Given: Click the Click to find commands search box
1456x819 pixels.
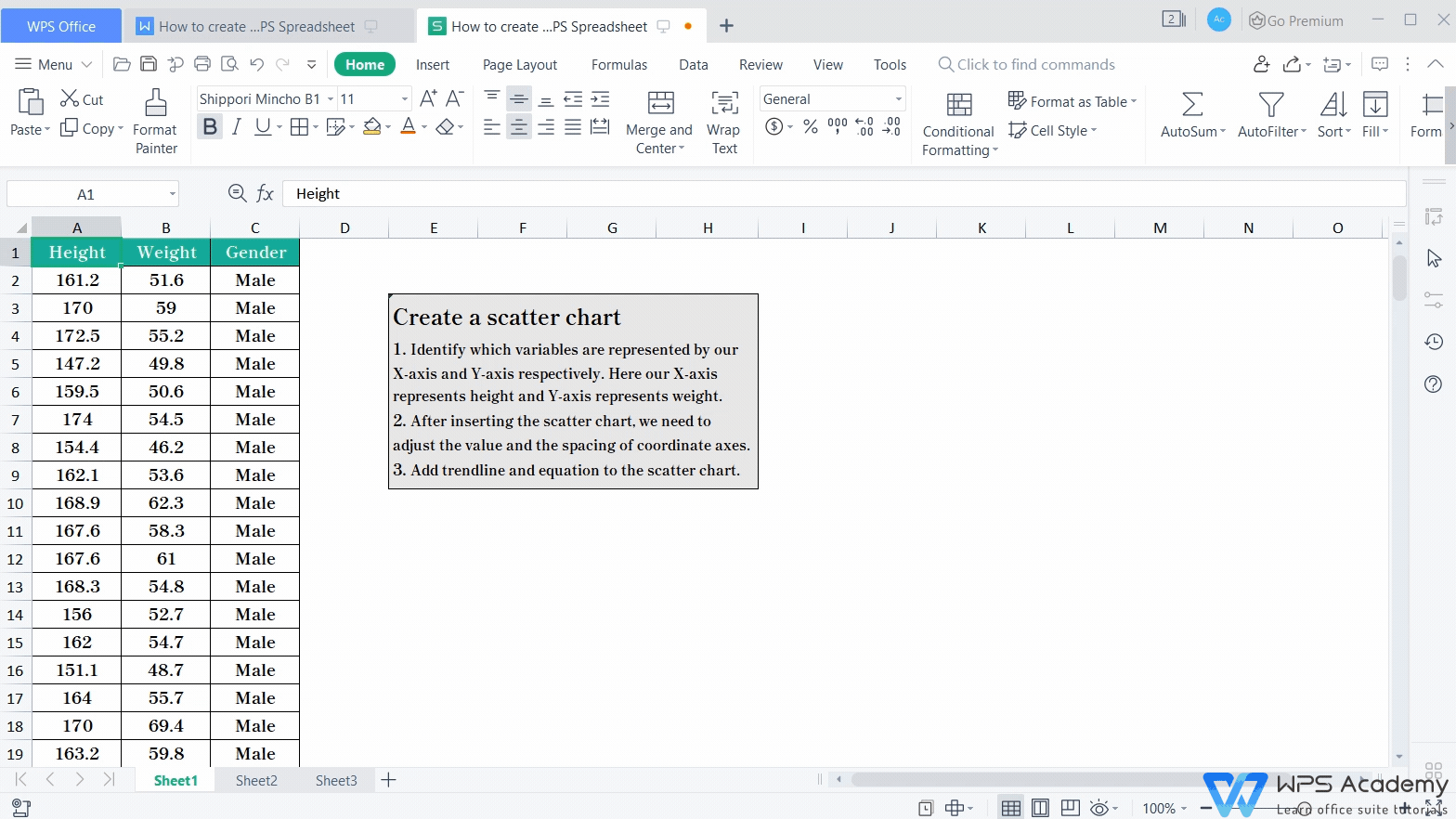Looking at the screenshot, I should [1026, 64].
